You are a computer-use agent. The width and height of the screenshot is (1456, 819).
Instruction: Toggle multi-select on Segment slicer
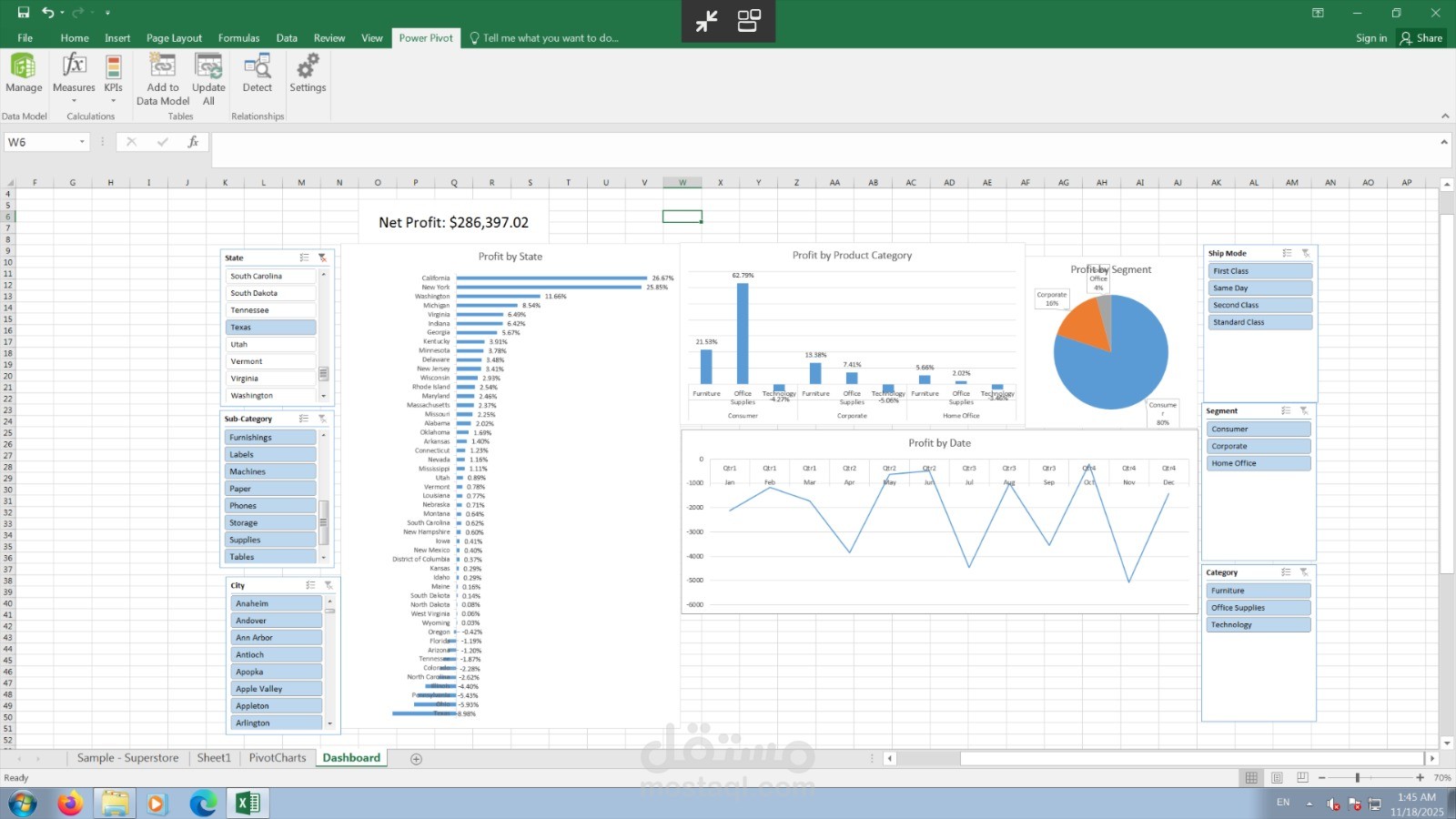(x=1286, y=410)
